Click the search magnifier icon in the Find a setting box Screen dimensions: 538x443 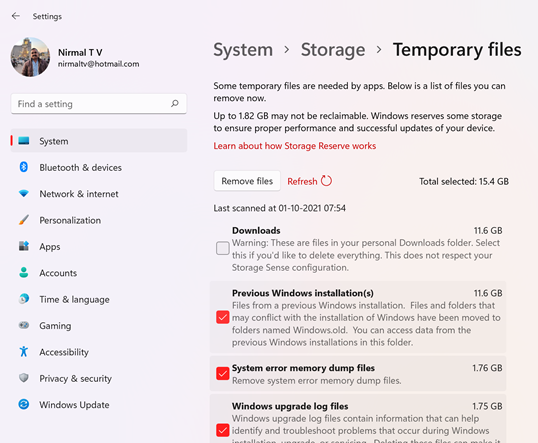pyautogui.click(x=175, y=103)
